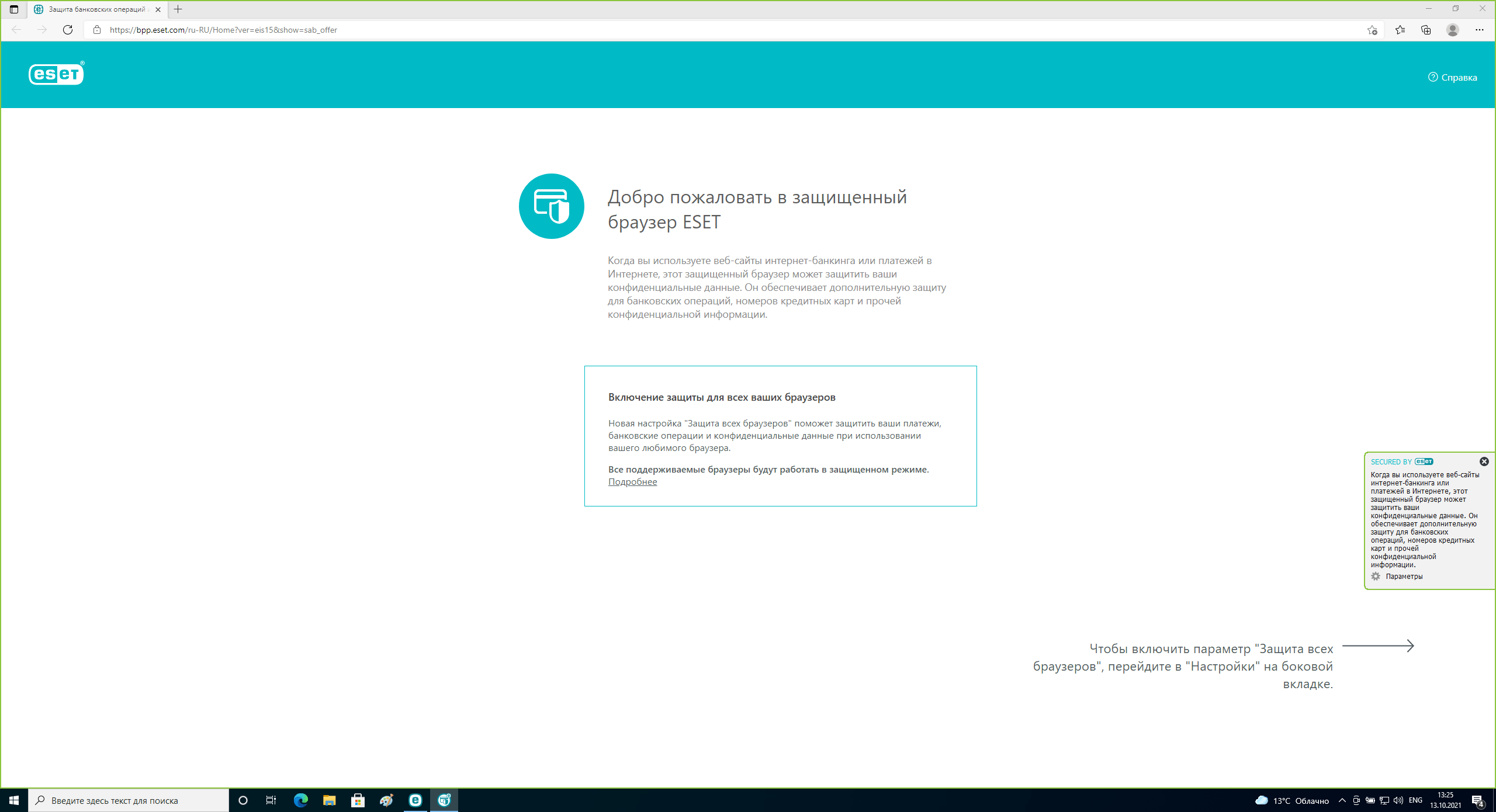
Task: Open Параметры in the ESET popup
Action: pyautogui.click(x=1404, y=577)
